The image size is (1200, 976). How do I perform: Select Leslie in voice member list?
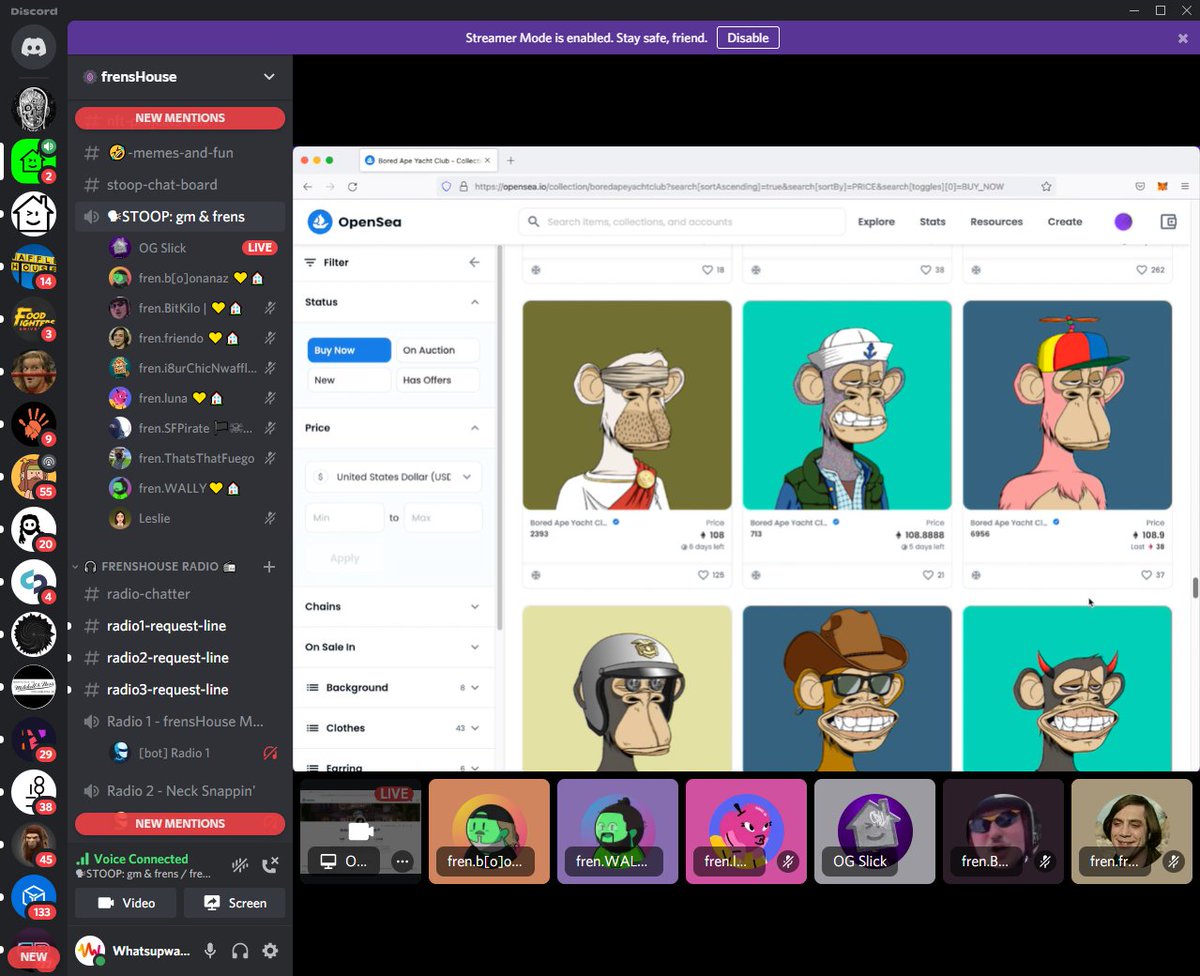pos(193,518)
